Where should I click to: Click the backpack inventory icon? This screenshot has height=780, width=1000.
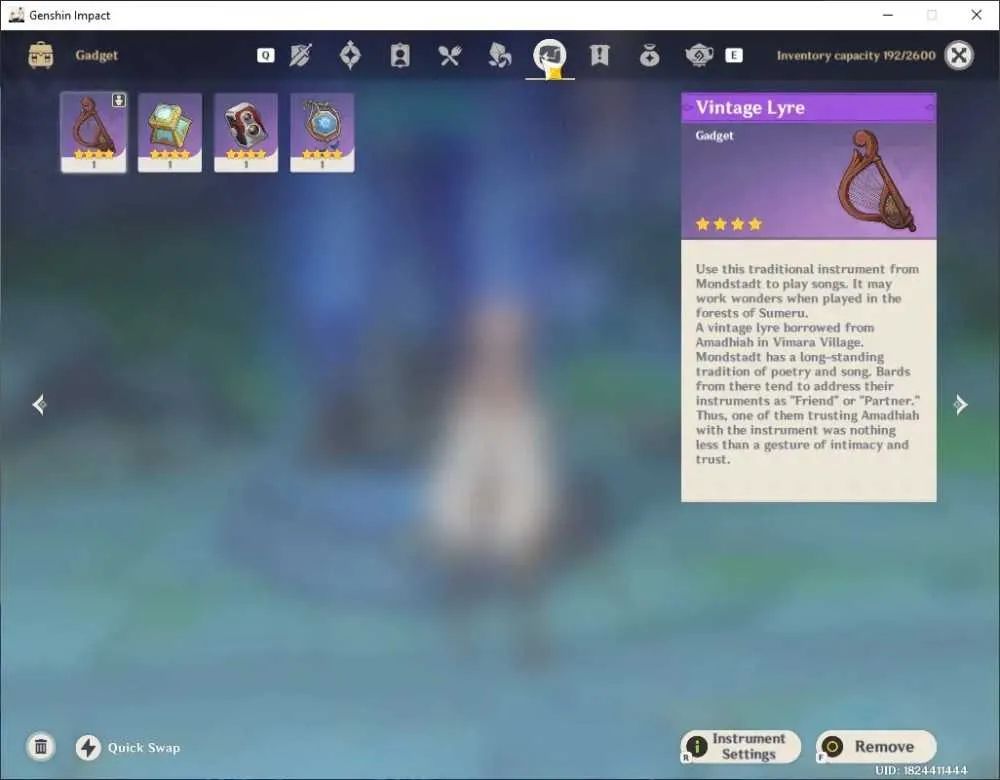(41, 55)
